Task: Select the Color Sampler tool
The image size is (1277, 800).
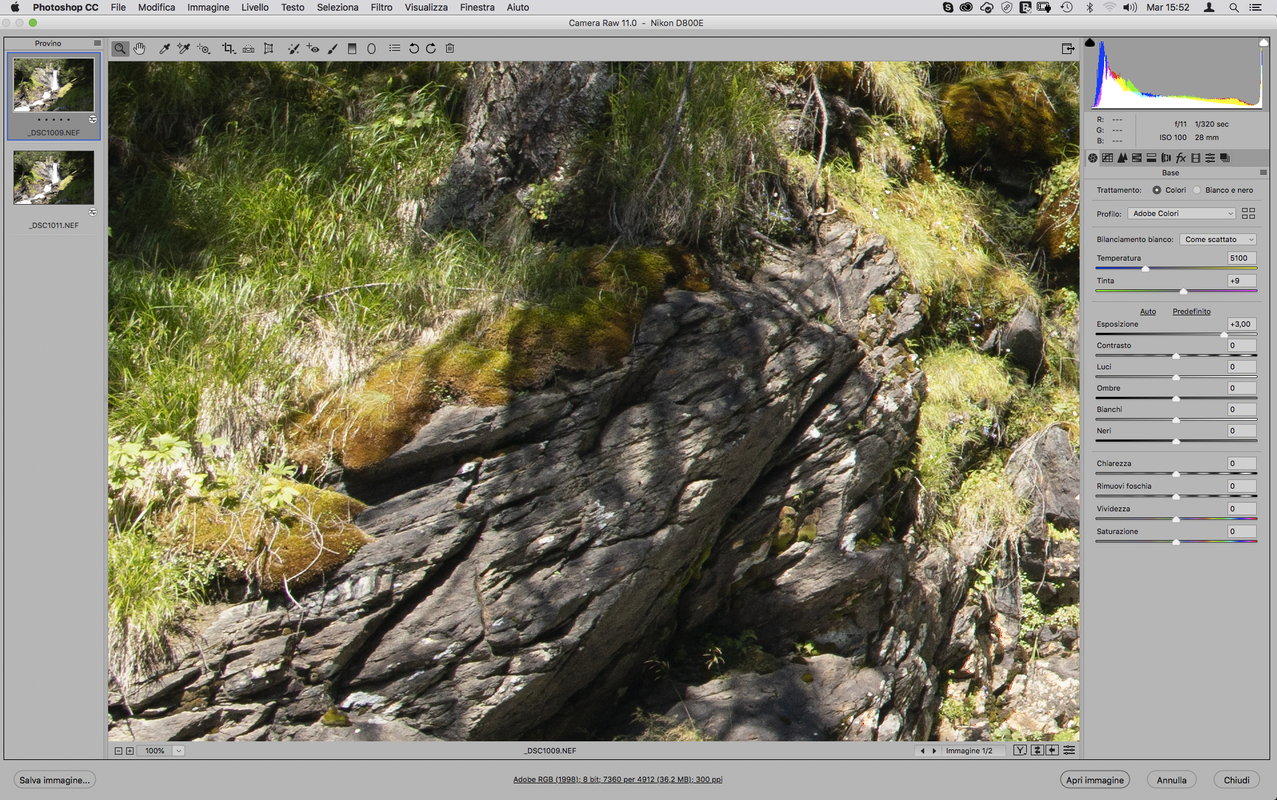Action: pyautogui.click(x=184, y=48)
